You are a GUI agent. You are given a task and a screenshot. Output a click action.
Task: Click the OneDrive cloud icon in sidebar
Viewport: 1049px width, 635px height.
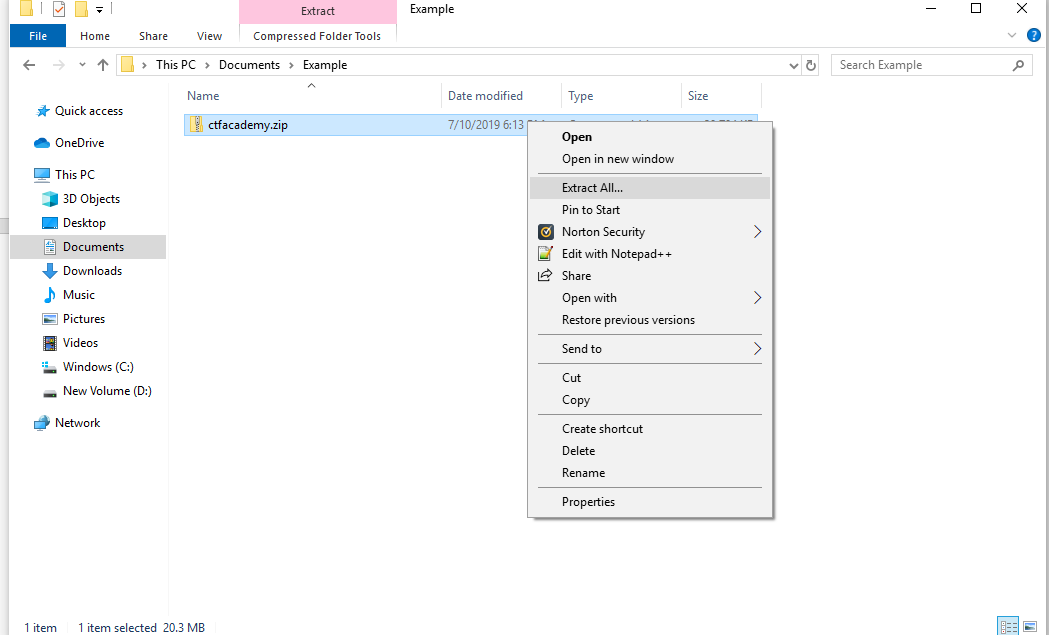click(x=42, y=143)
